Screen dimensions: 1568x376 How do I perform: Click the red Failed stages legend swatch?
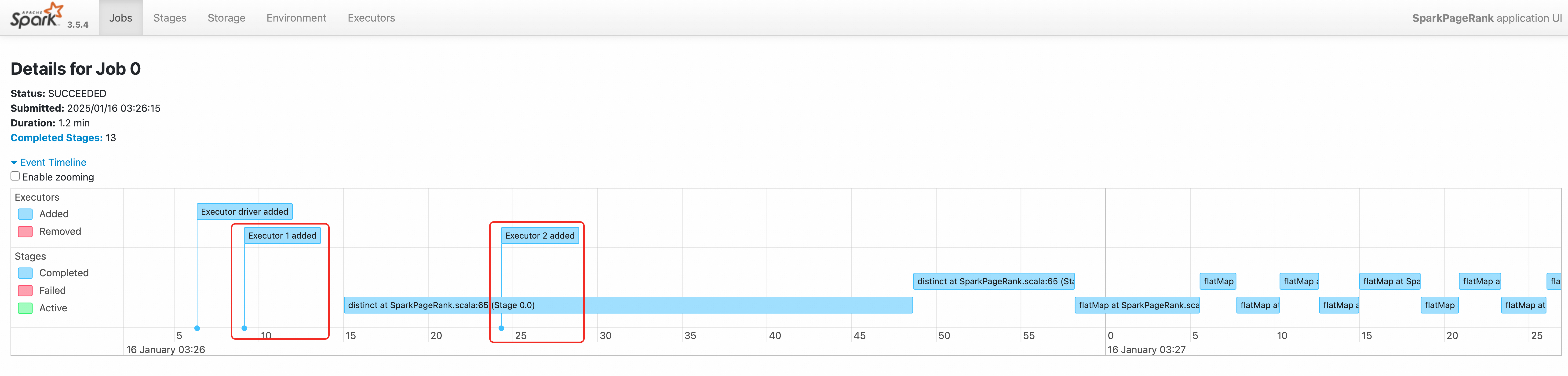click(x=25, y=290)
